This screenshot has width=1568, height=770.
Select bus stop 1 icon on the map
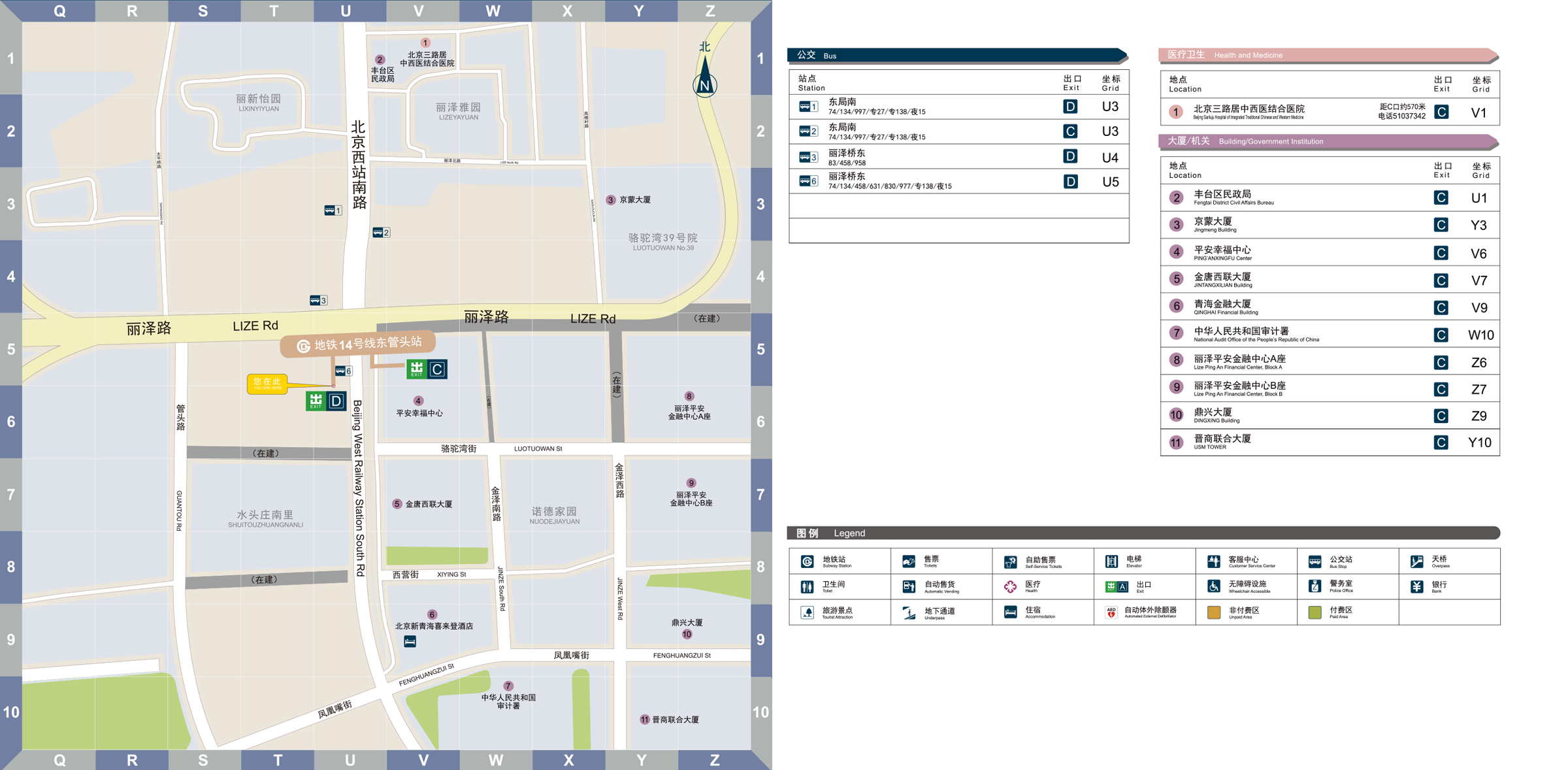pos(333,210)
